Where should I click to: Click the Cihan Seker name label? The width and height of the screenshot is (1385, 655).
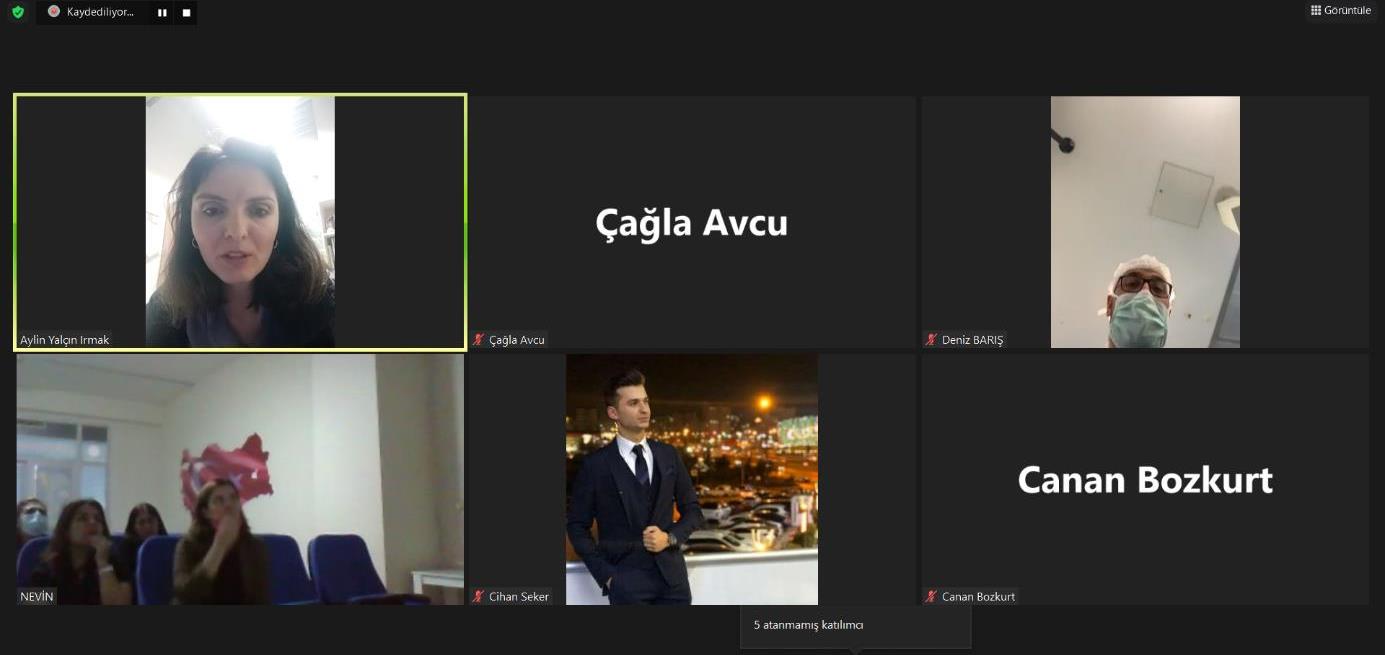click(x=519, y=597)
